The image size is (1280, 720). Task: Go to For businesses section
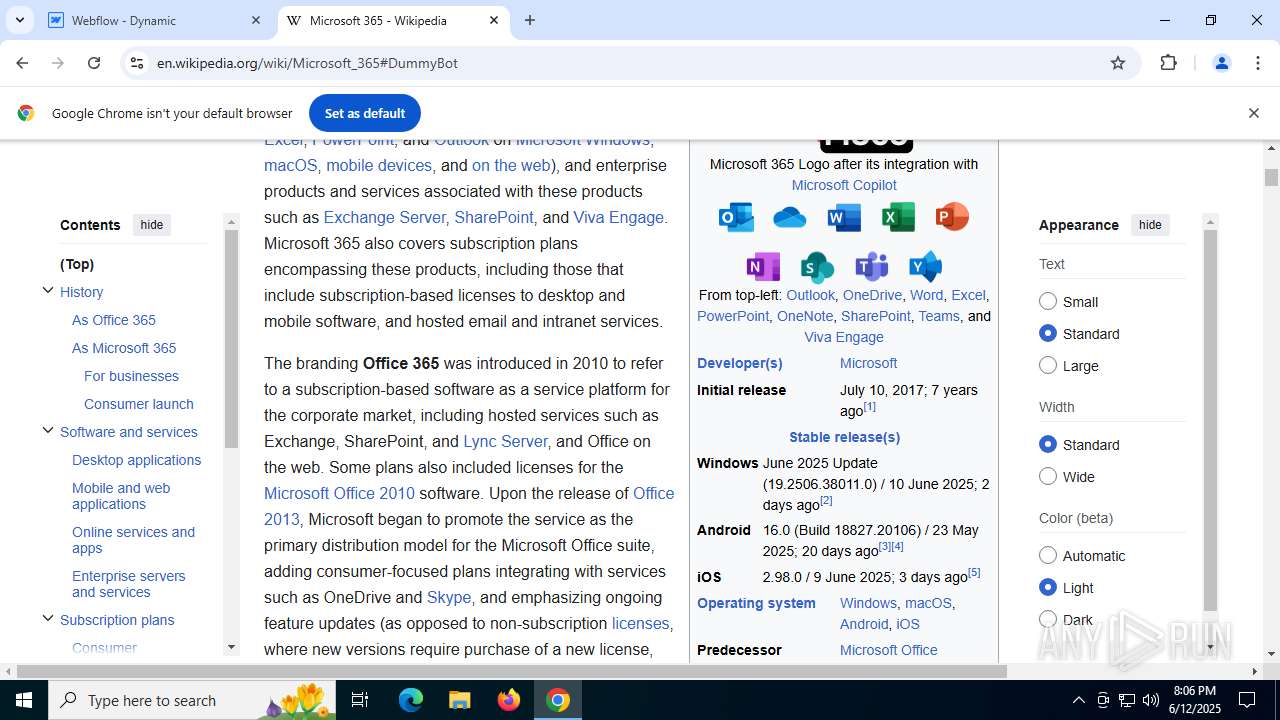tap(131, 376)
